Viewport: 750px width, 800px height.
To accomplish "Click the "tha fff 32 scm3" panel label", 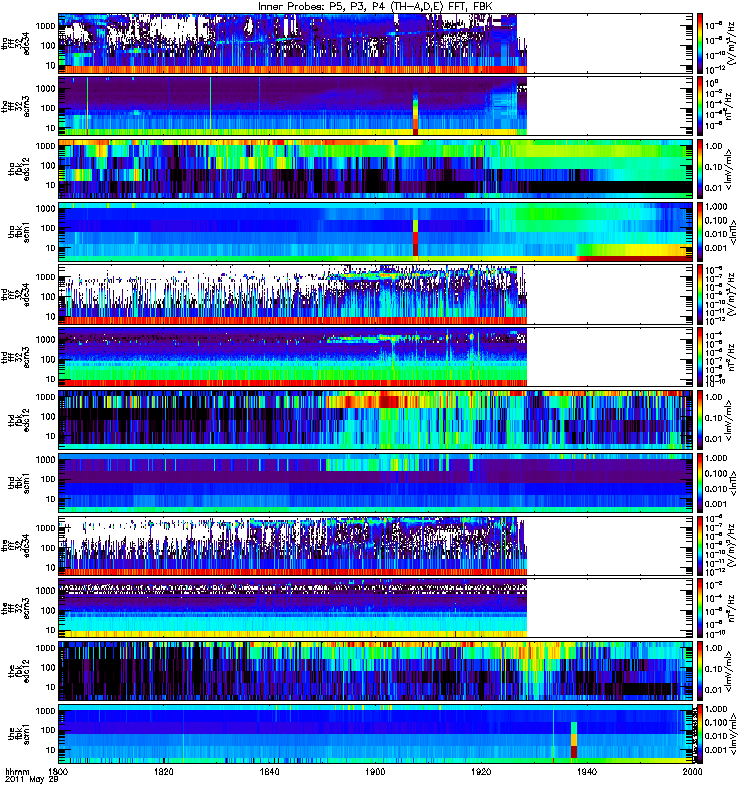I will [16, 106].
